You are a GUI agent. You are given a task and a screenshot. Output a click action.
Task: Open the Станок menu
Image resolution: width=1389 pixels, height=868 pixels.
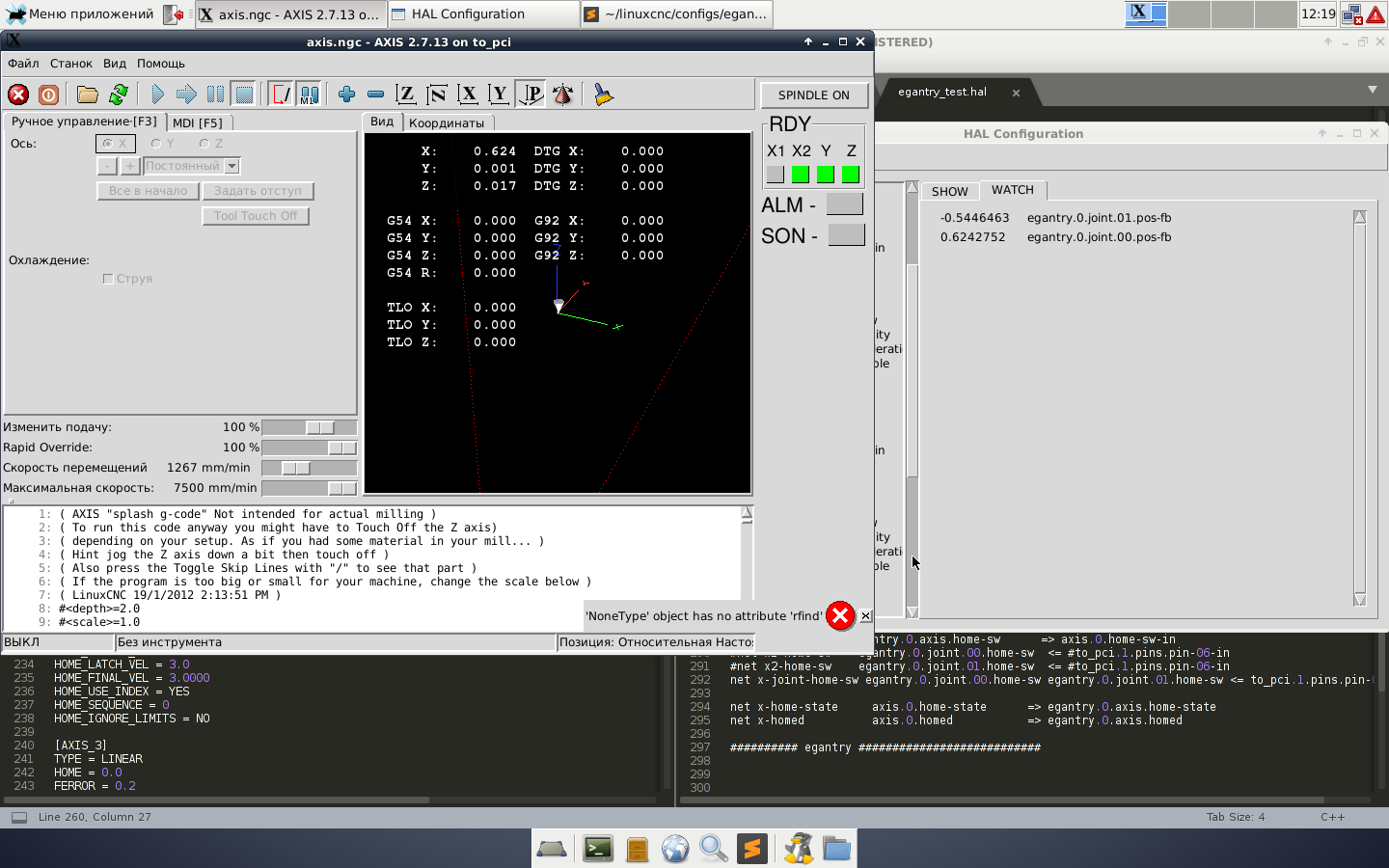coord(71,64)
